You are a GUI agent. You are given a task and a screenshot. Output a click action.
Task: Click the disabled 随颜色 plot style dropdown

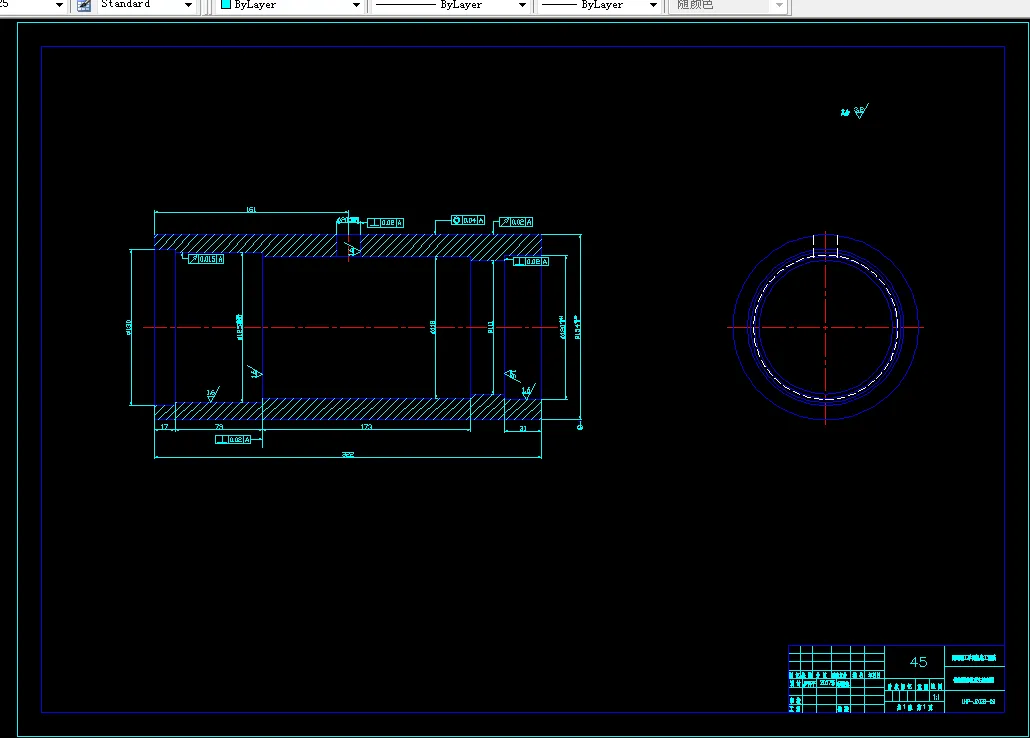728,5
